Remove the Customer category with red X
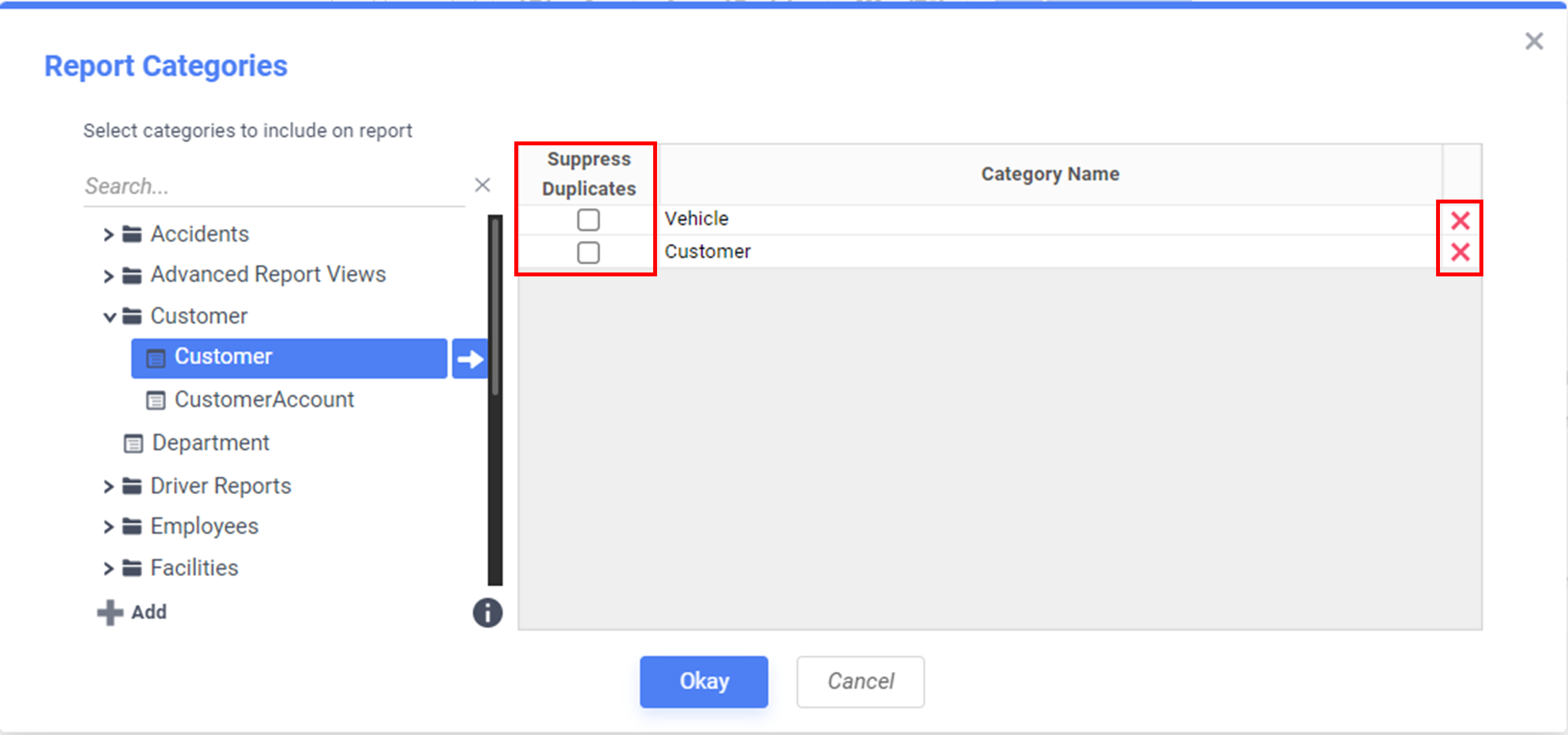This screenshot has width=1568, height=735. tap(1460, 252)
